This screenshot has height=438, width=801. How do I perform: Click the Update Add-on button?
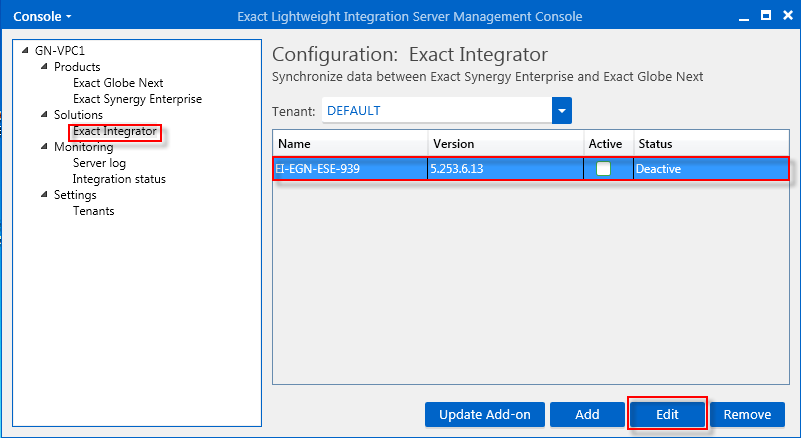coord(483,414)
